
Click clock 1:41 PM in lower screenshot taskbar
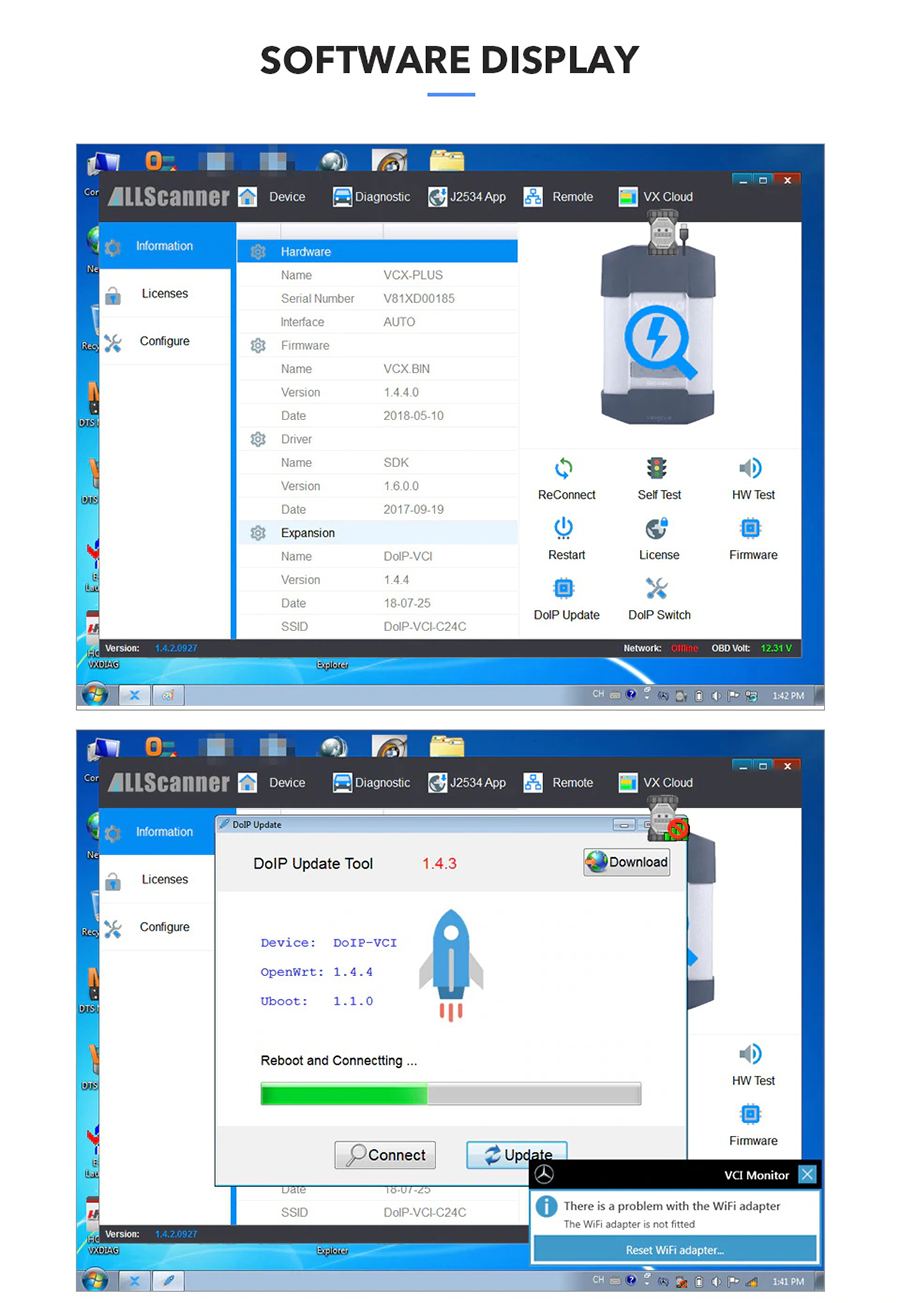(788, 1280)
